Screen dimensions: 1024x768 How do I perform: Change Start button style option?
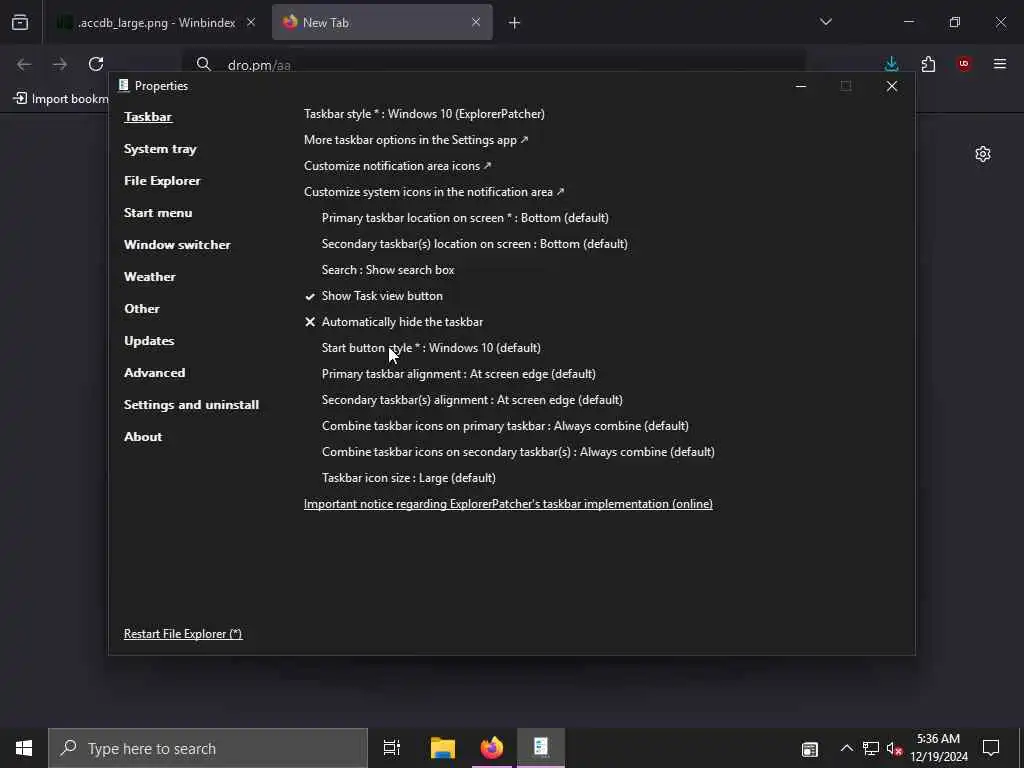(431, 348)
